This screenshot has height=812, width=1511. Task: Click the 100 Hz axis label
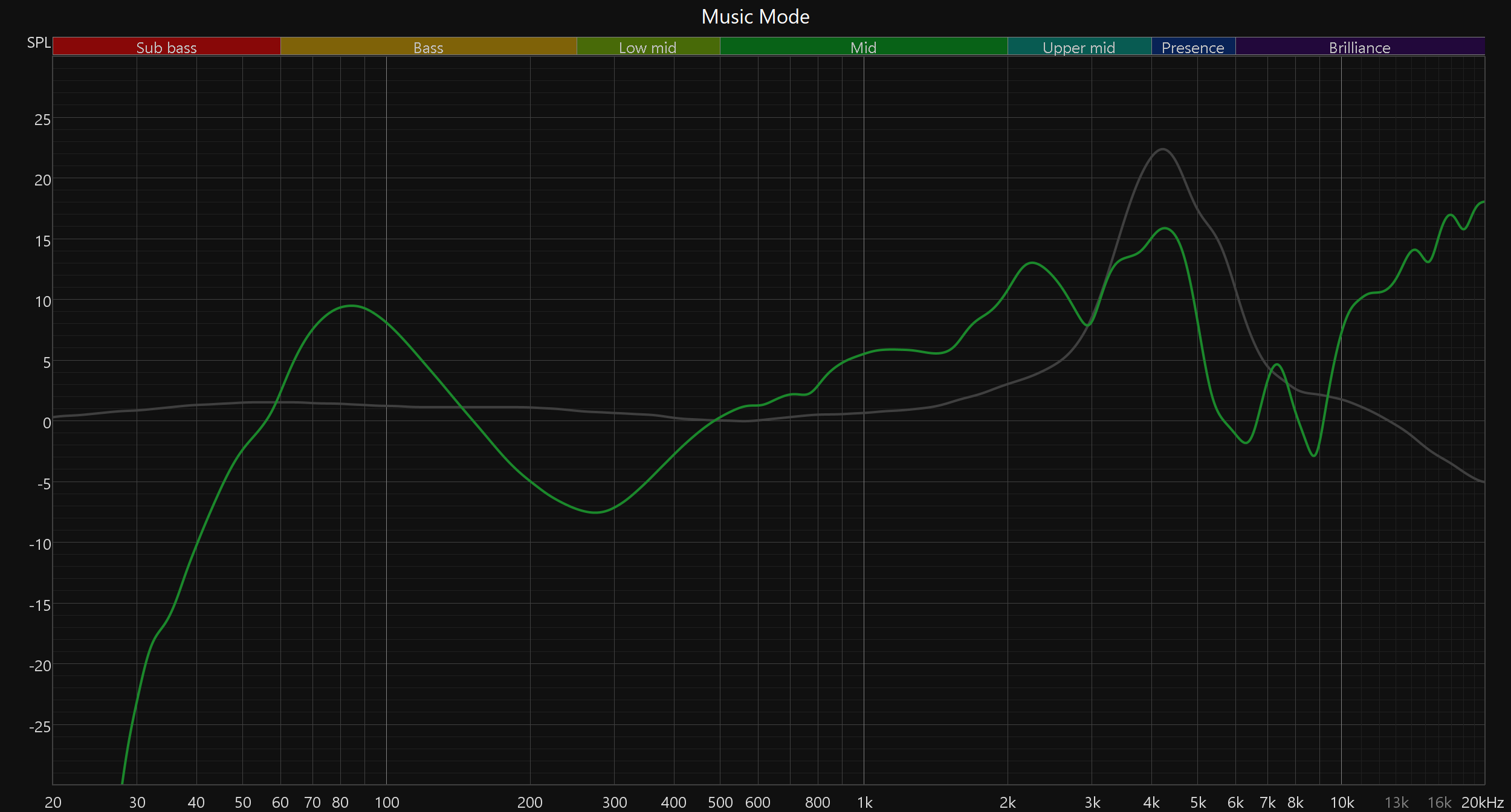pos(387,802)
